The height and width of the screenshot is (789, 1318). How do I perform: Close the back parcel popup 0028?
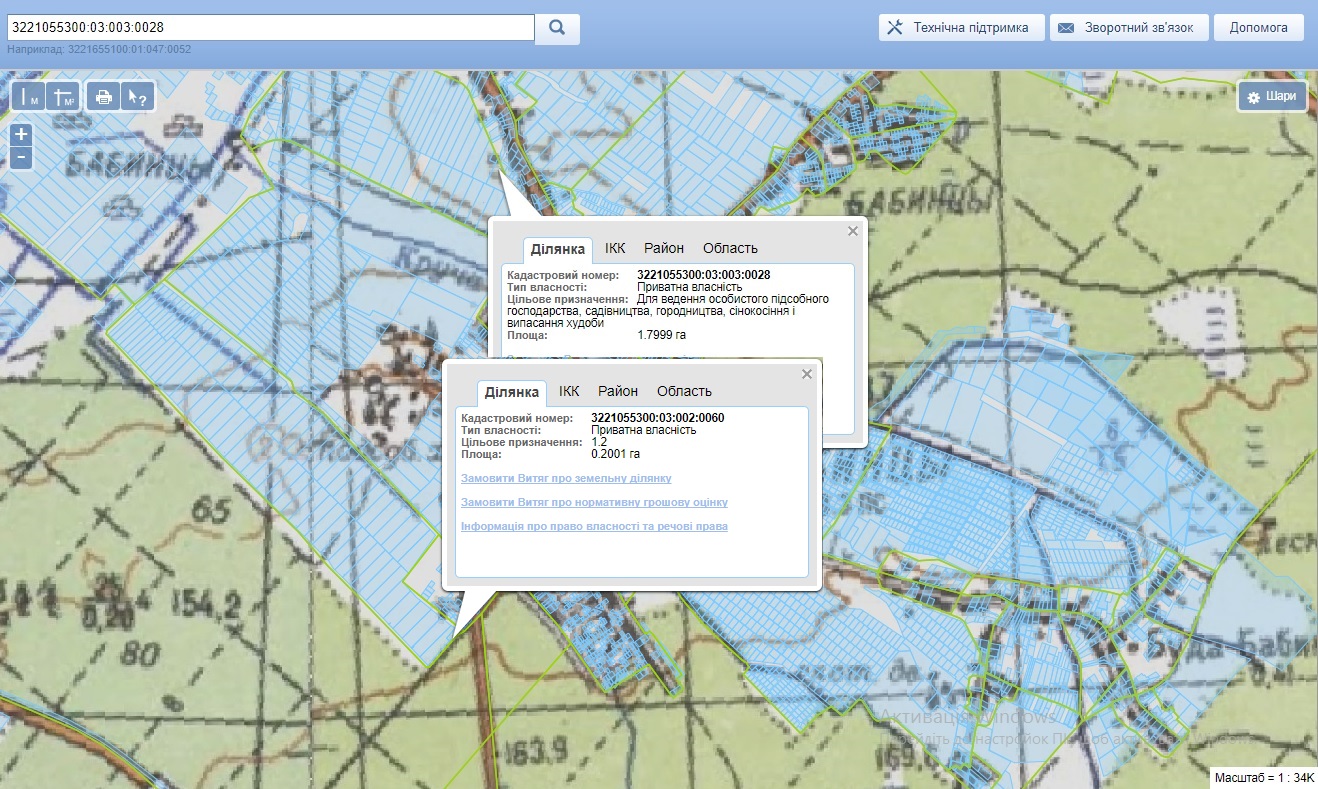[853, 231]
